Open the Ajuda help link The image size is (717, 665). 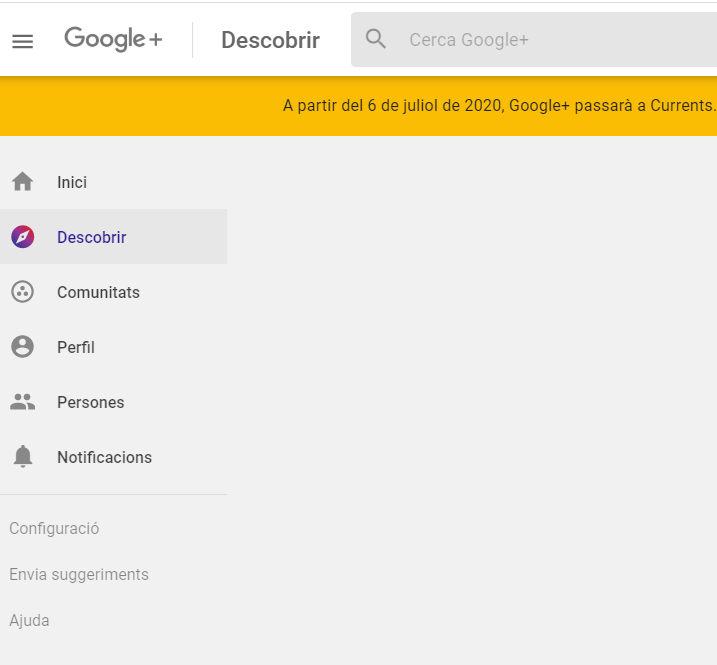tap(29, 621)
